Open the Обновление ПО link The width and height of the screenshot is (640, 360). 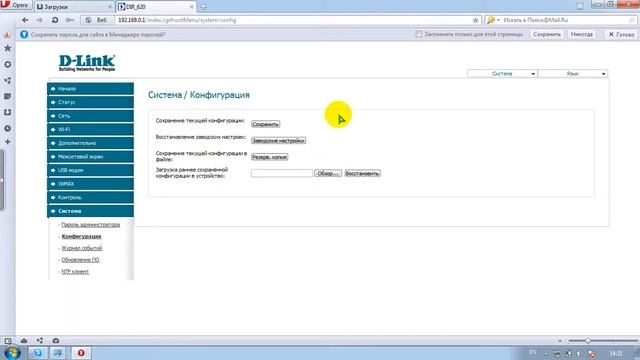coord(80,260)
